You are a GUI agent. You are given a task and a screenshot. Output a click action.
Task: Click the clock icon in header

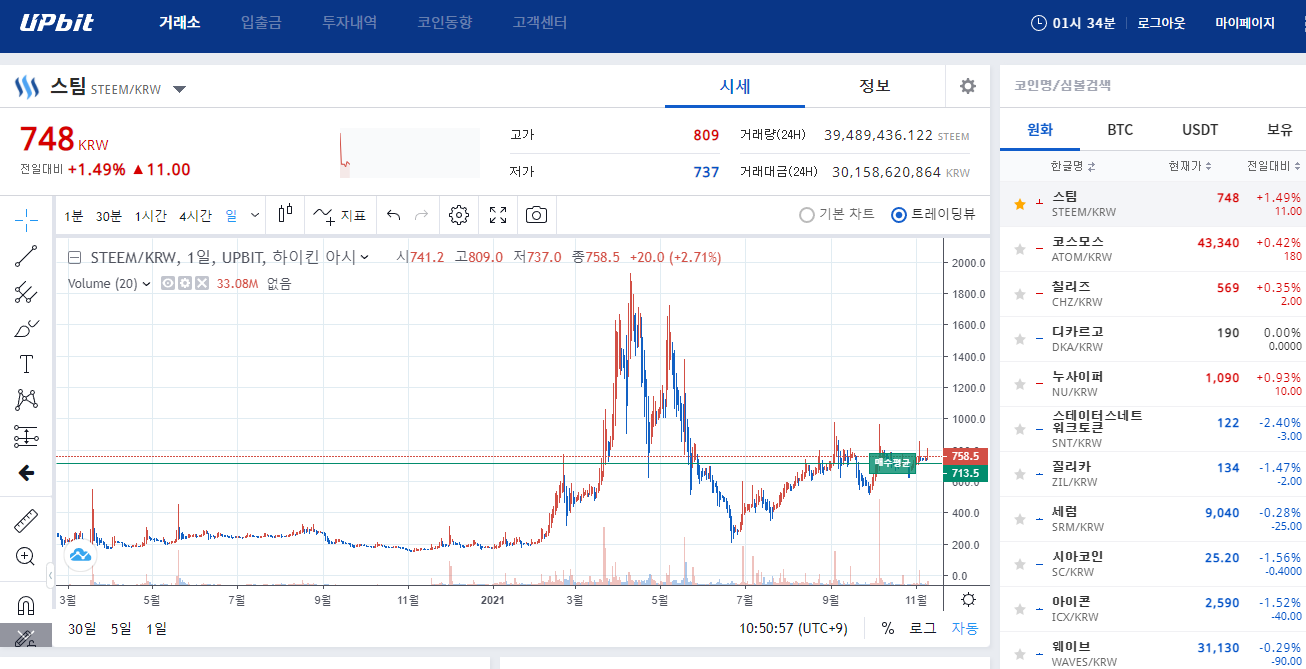pyautogui.click(x=1039, y=23)
